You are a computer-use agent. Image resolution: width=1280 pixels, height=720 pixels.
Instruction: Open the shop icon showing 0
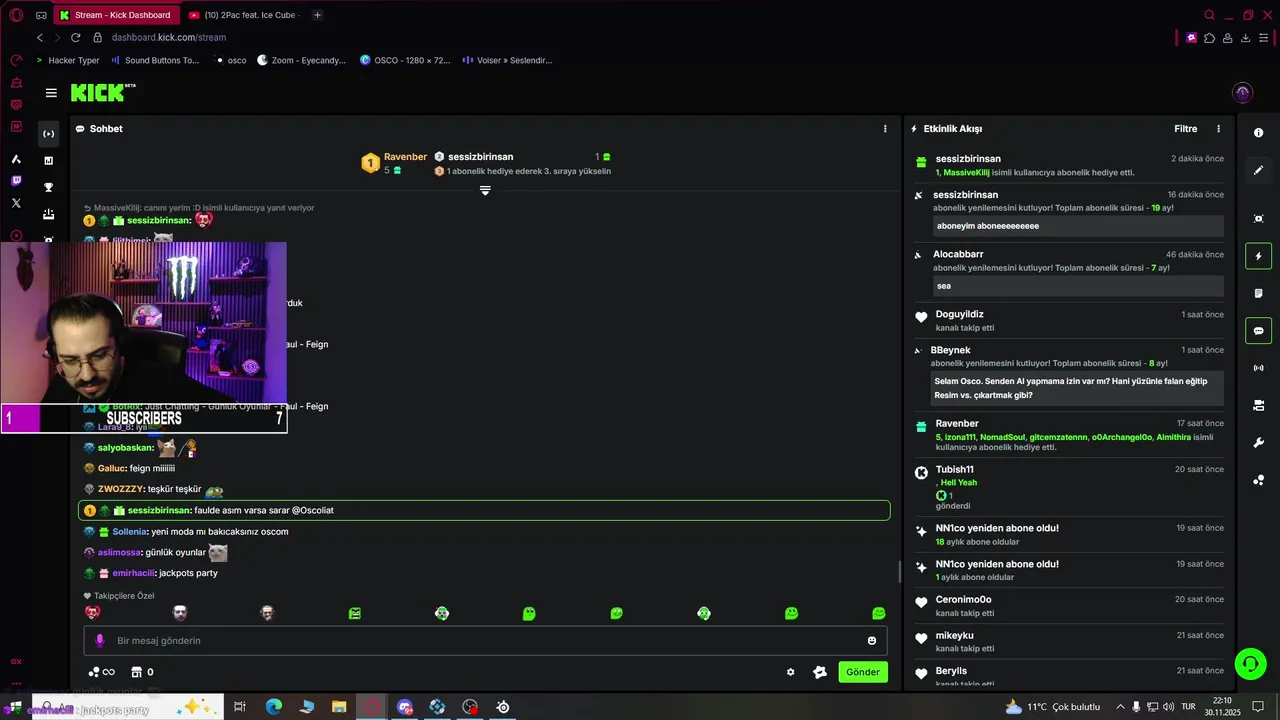(143, 672)
